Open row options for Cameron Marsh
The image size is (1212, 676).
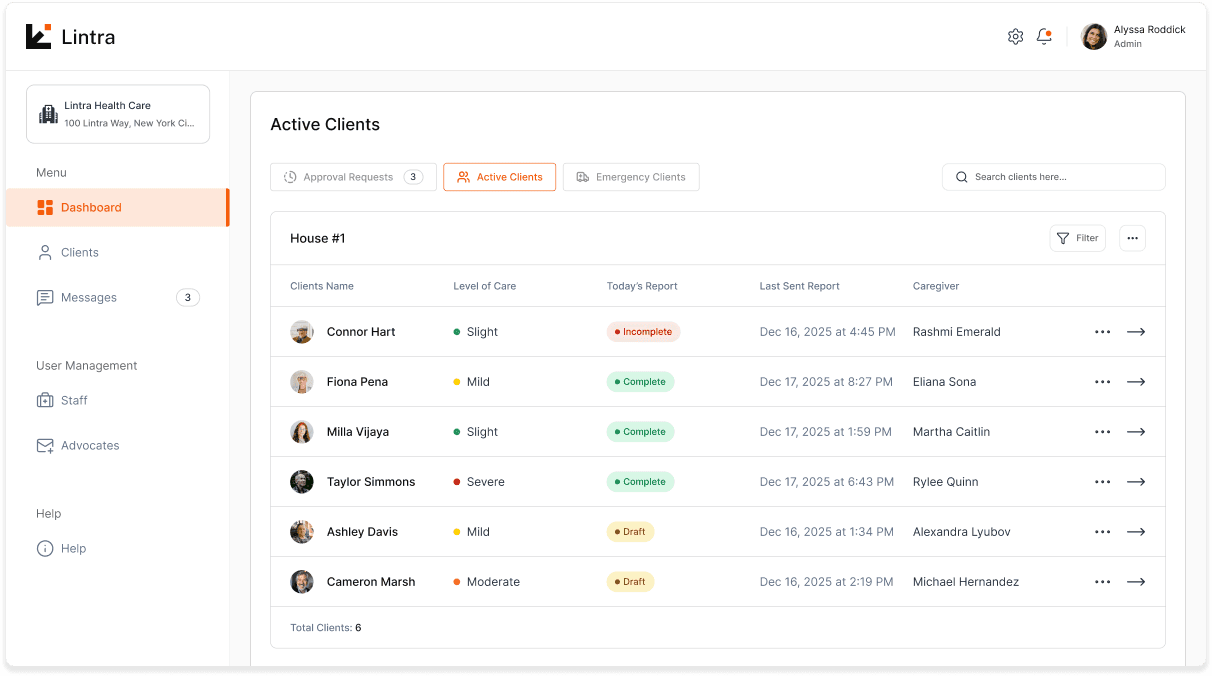click(x=1102, y=581)
